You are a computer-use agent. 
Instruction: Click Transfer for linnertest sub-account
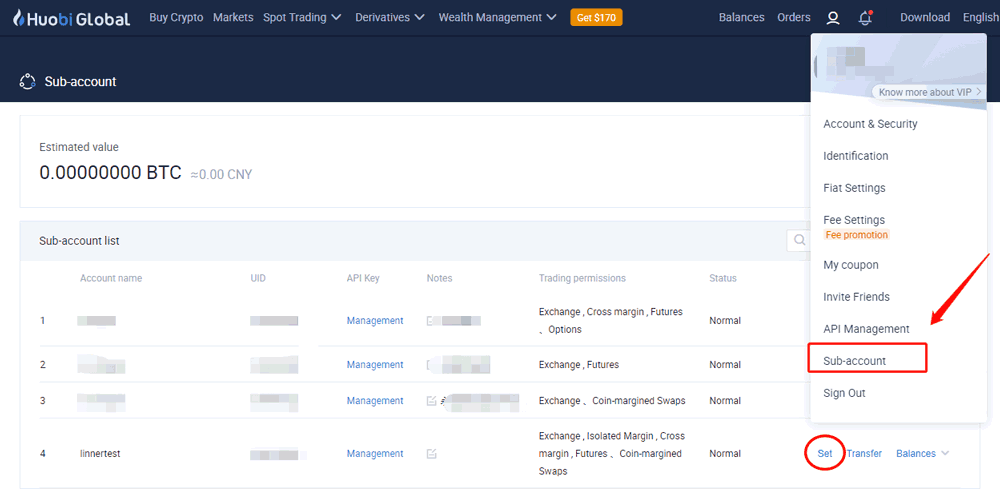pyautogui.click(x=864, y=453)
